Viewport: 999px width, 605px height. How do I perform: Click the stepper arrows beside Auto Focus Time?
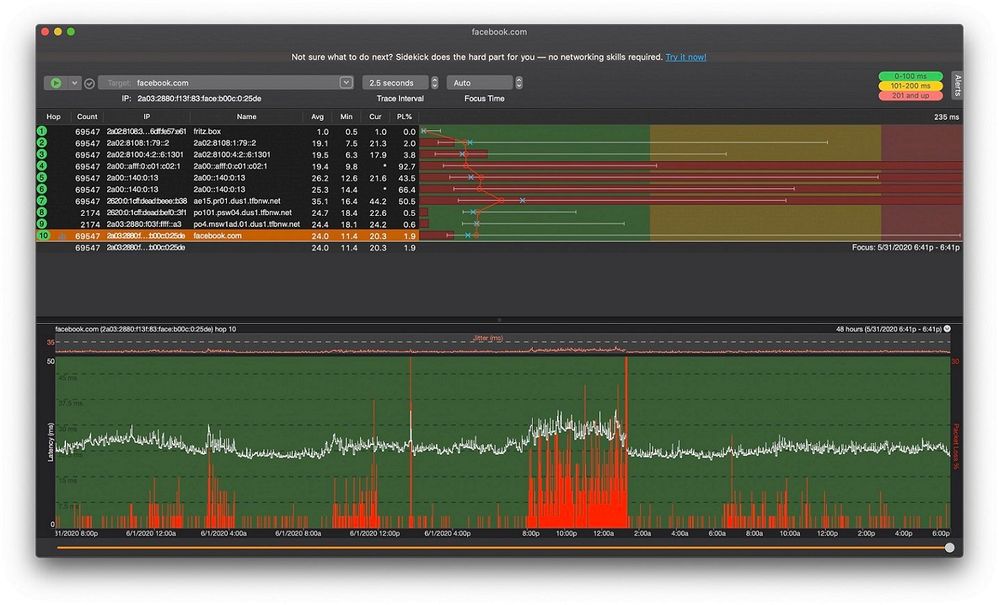[x=519, y=83]
